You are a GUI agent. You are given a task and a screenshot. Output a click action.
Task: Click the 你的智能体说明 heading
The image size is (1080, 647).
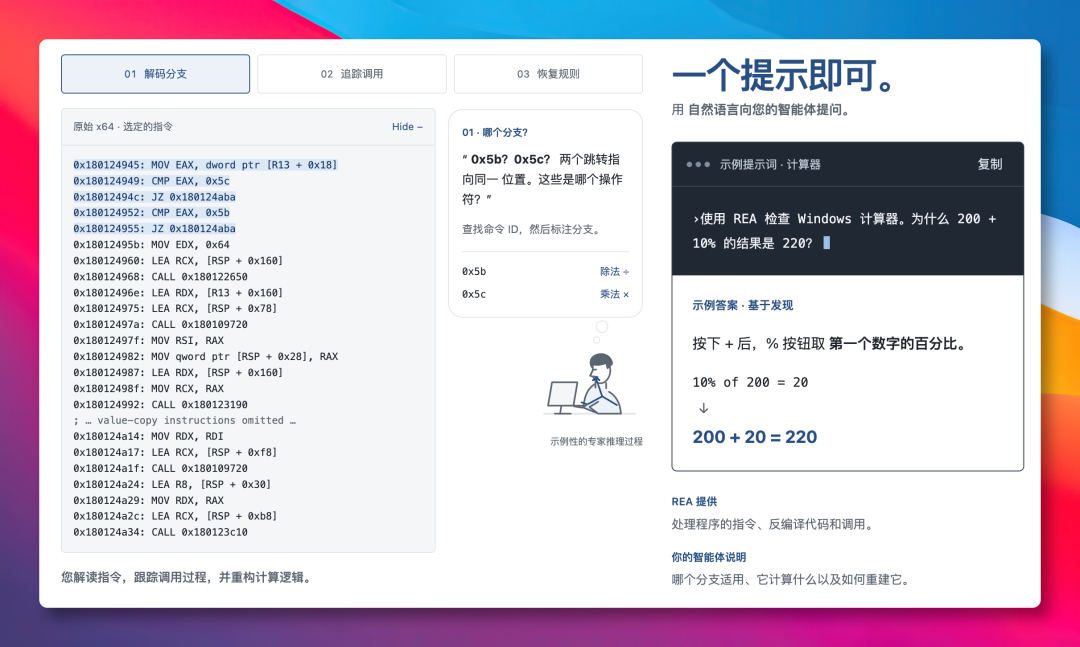pyautogui.click(x=709, y=557)
